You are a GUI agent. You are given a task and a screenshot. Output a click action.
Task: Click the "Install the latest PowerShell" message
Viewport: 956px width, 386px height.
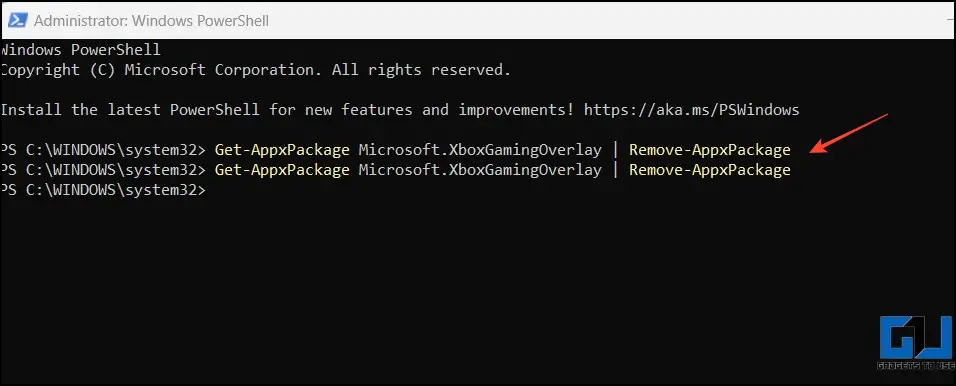pyautogui.click(x=399, y=110)
